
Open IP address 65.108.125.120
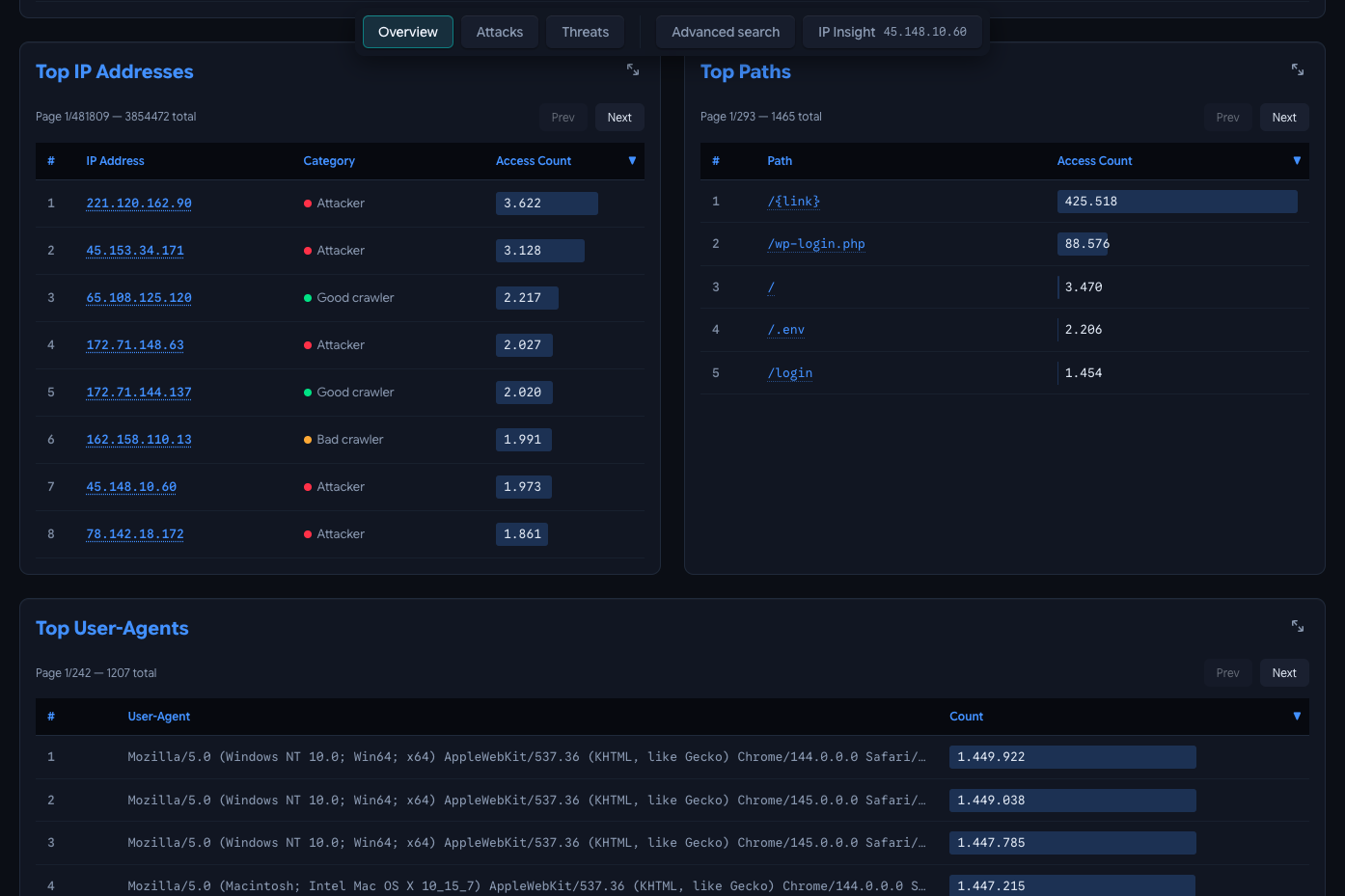(139, 298)
